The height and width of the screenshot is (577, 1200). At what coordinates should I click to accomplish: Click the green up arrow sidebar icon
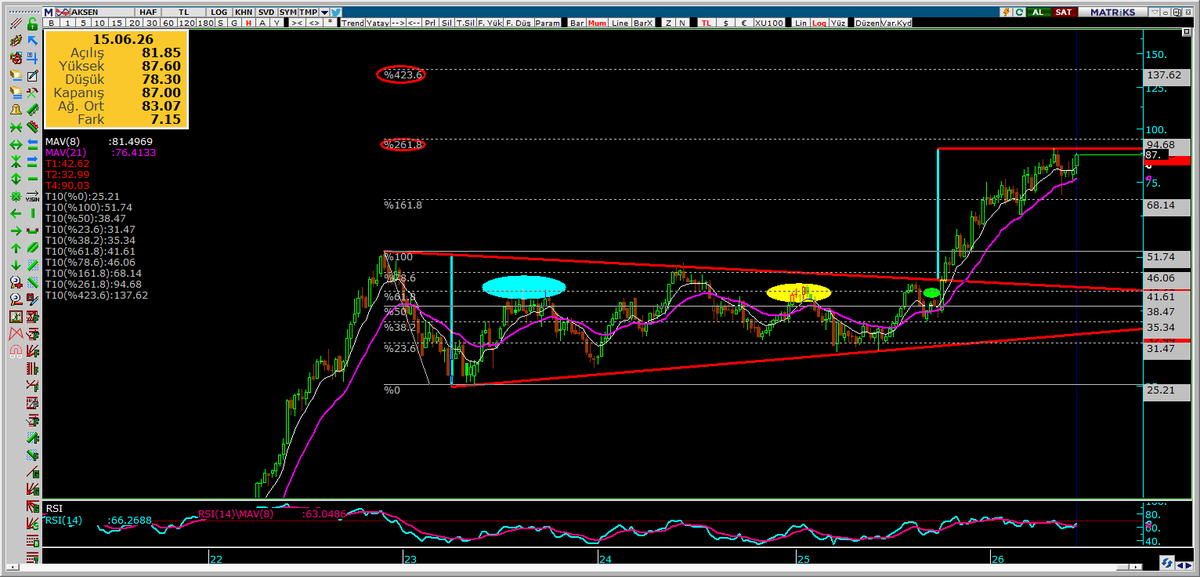pyautogui.click(x=16, y=247)
